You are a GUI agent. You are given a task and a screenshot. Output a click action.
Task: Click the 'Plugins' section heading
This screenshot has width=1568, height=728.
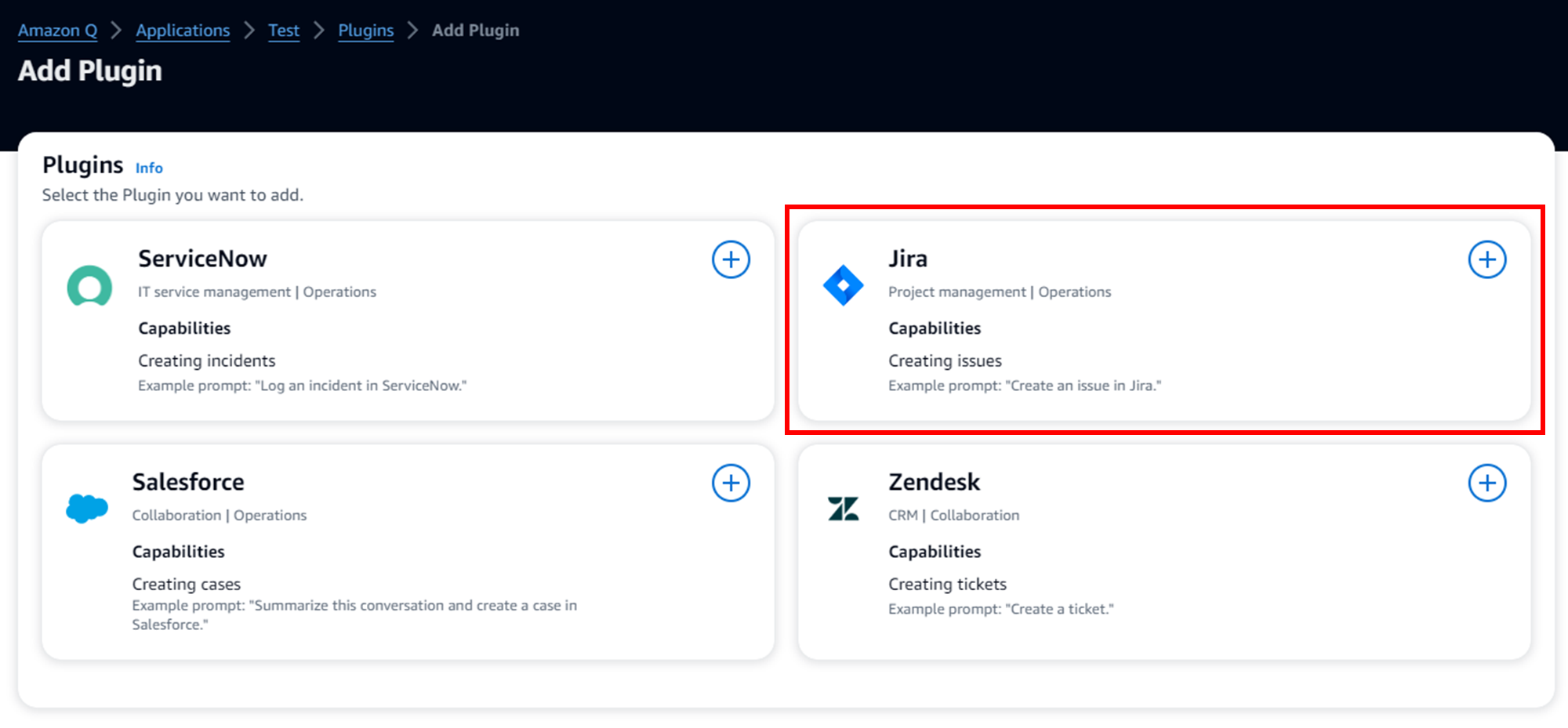(x=83, y=165)
